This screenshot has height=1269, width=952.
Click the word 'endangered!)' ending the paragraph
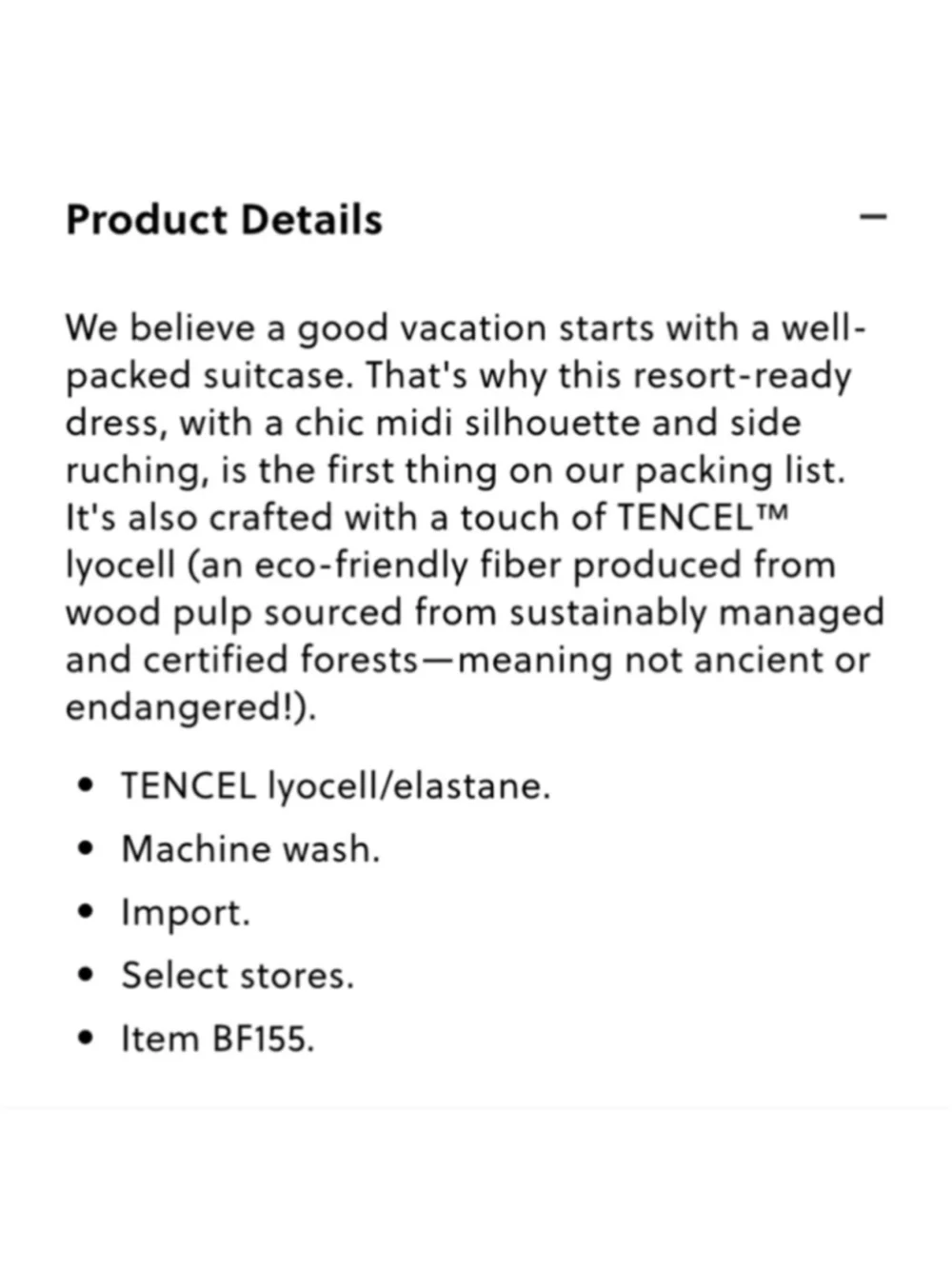point(190,707)
